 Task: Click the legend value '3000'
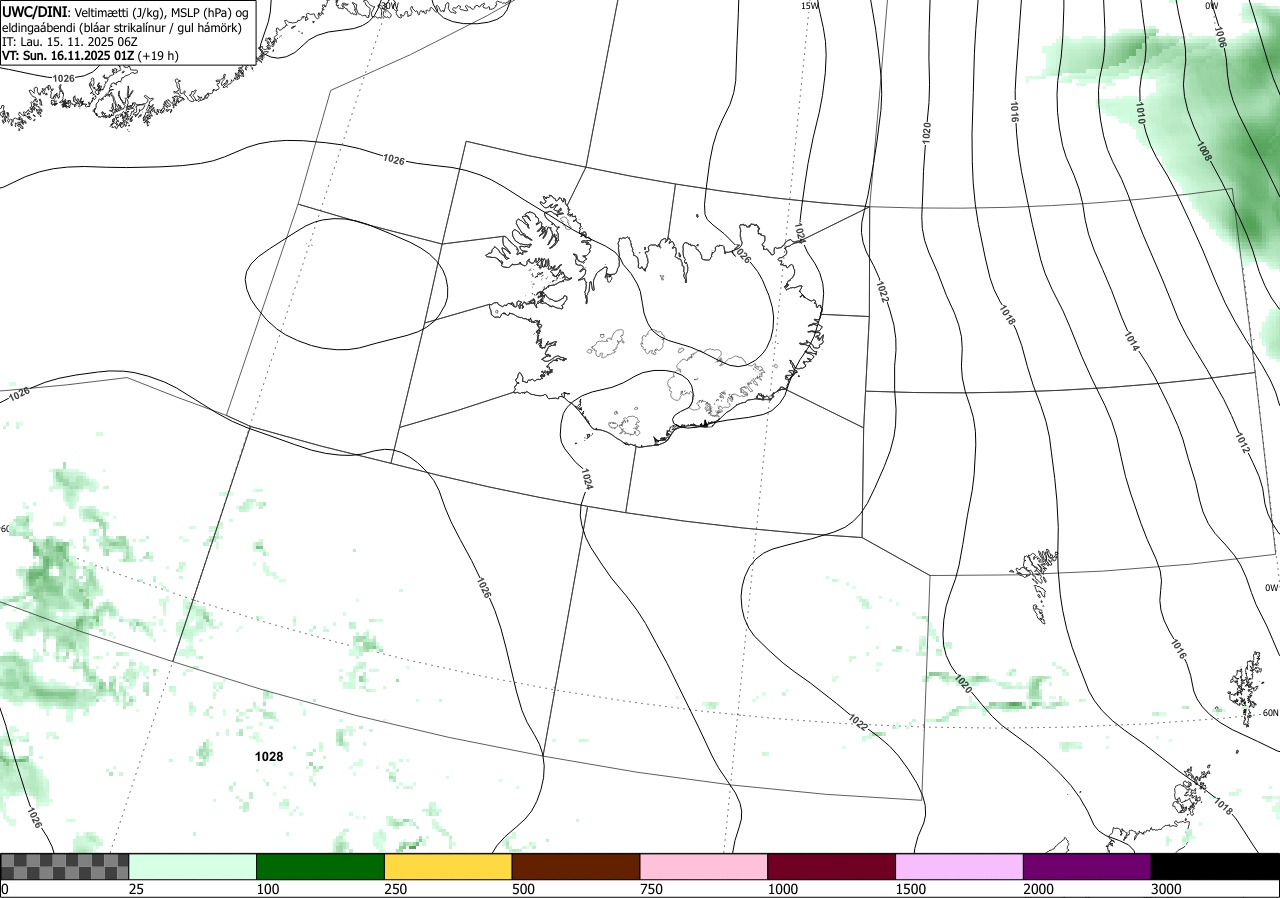[1166, 889]
